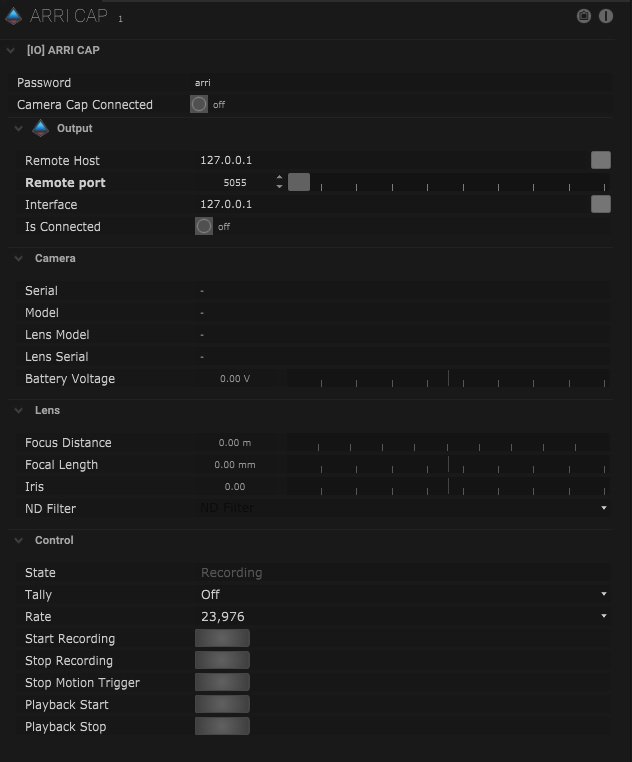Image resolution: width=632 pixels, height=762 pixels.
Task: Collapse the [IO] ARRI CAP section
Action: point(11,50)
